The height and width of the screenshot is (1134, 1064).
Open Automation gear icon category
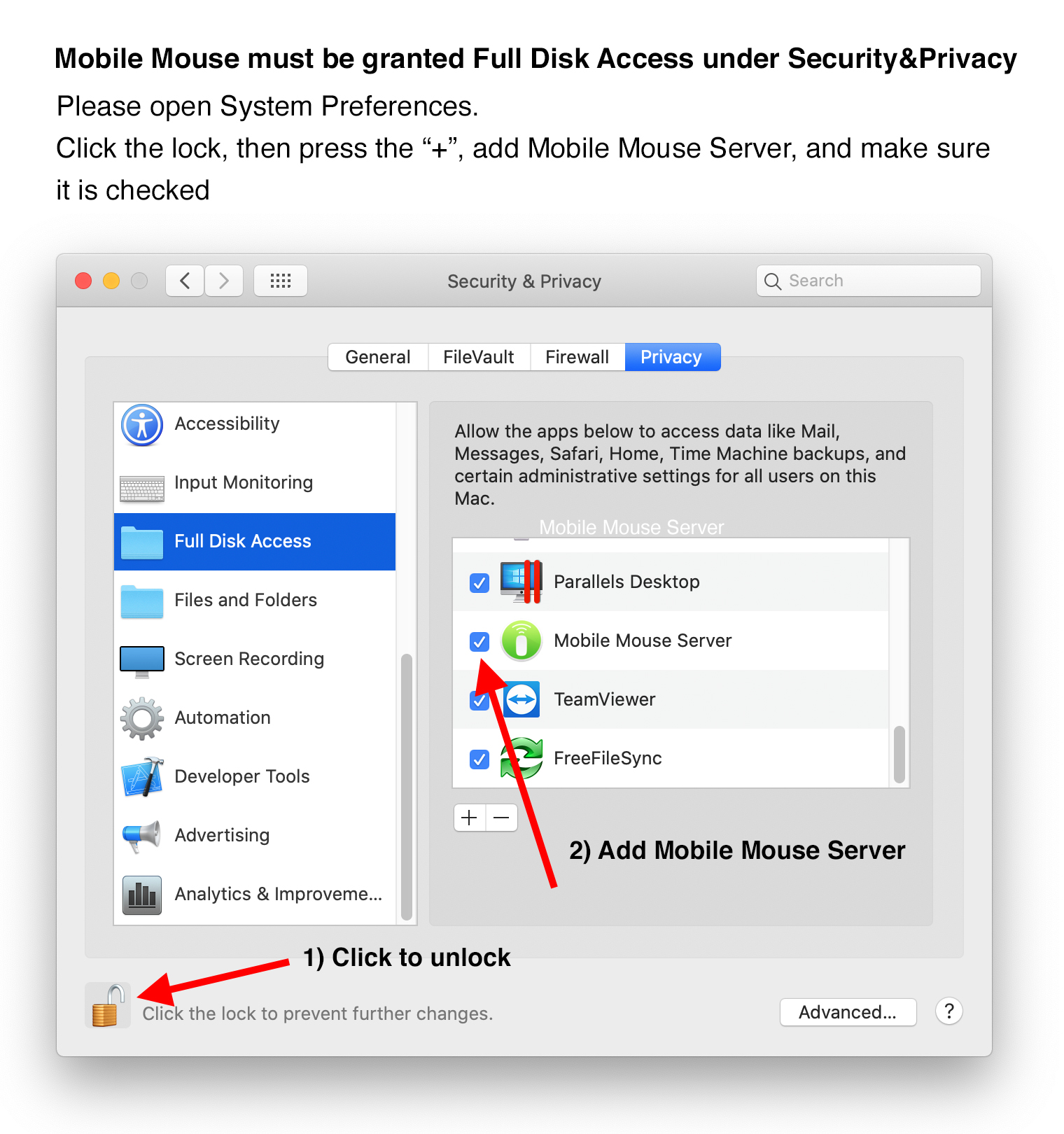click(142, 718)
